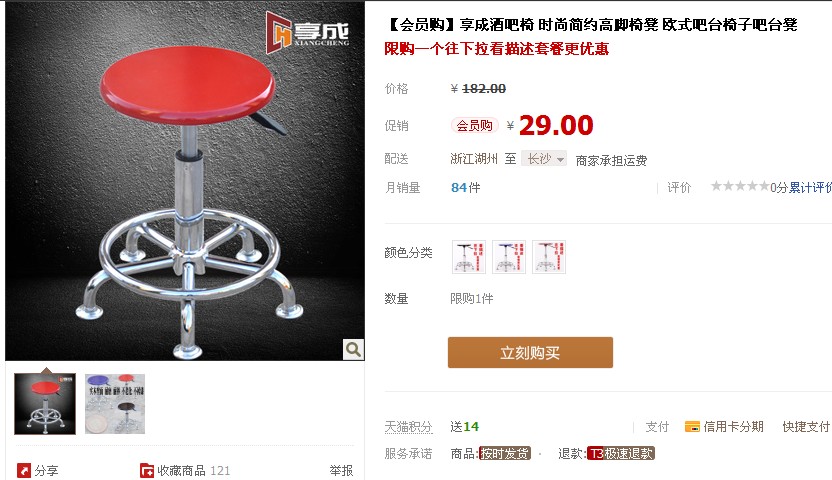Click the red share icon beside 分享

pos(23,470)
